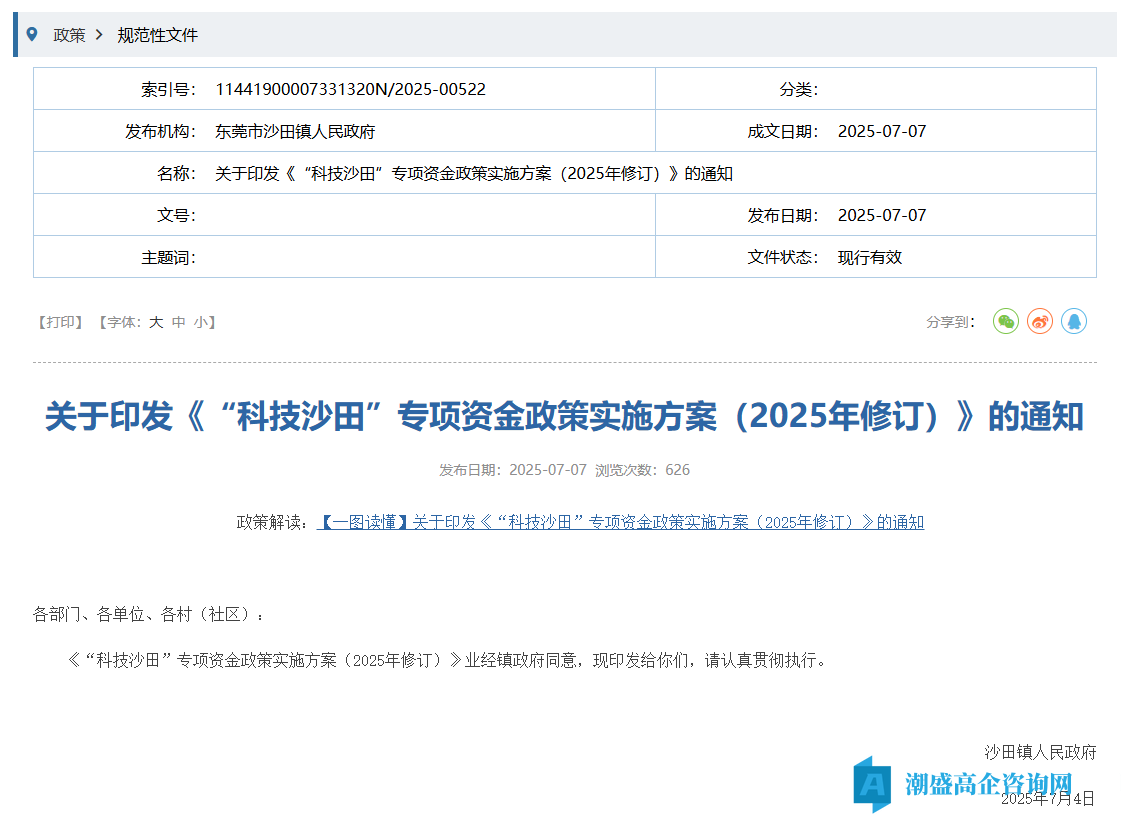Click the 东莞市沙田镇人民政府 publisher cell

point(295,131)
